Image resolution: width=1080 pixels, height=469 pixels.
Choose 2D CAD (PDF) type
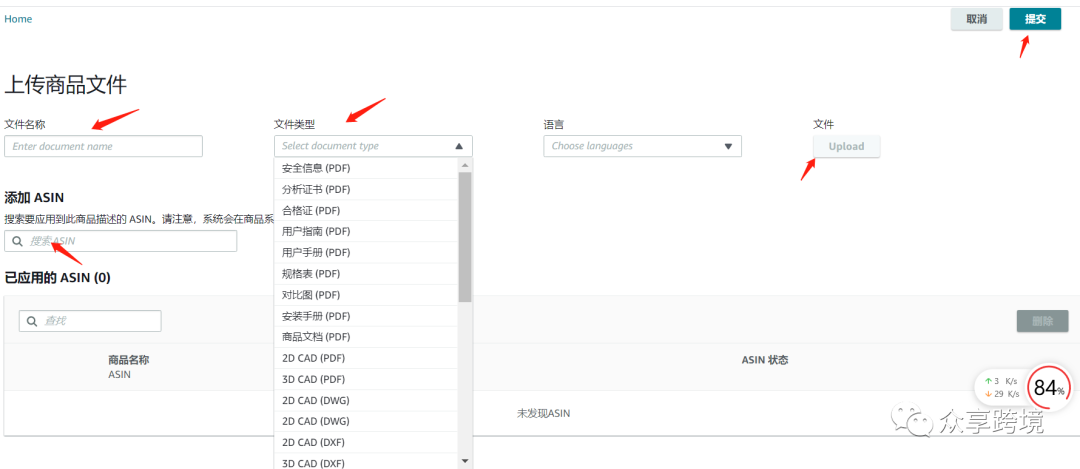tap(366, 358)
